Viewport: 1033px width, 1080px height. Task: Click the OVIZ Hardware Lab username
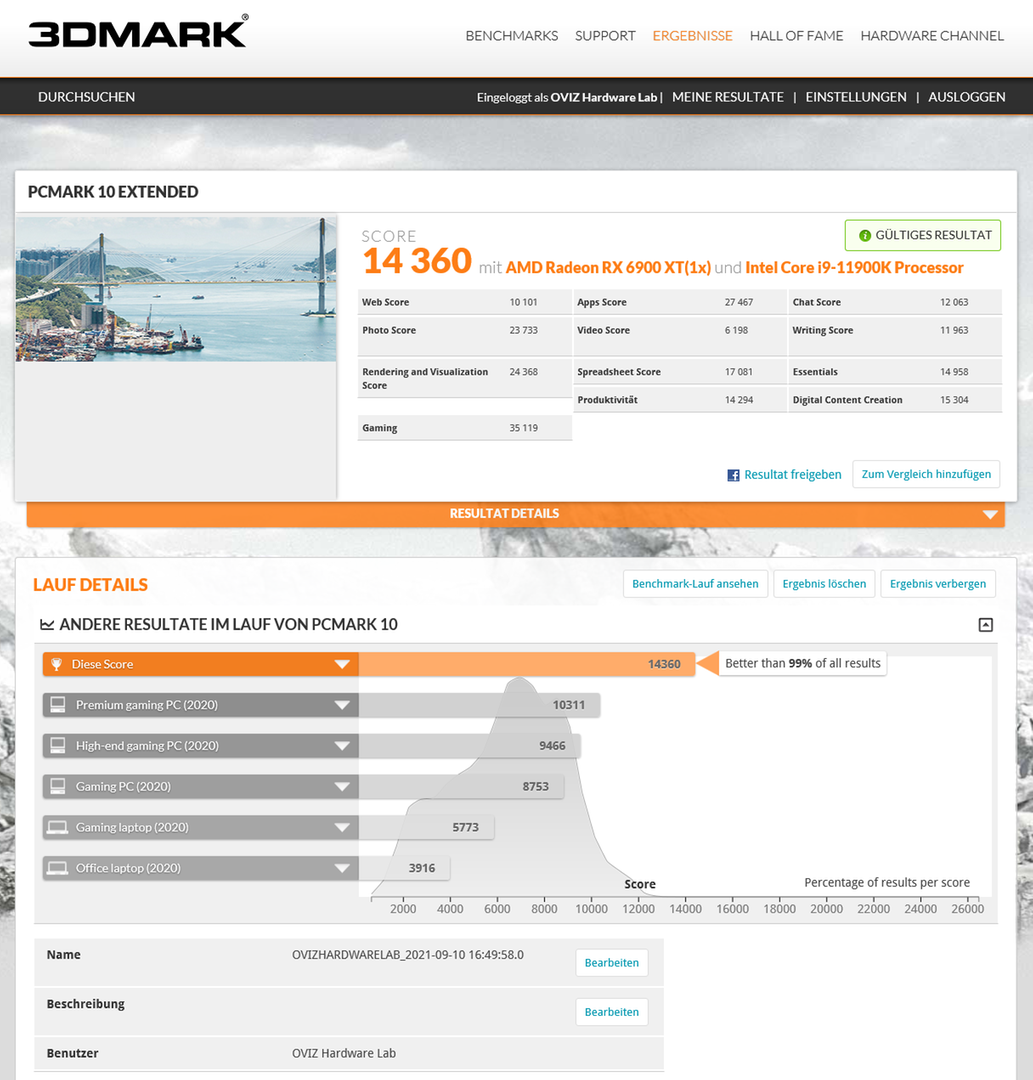click(x=604, y=97)
